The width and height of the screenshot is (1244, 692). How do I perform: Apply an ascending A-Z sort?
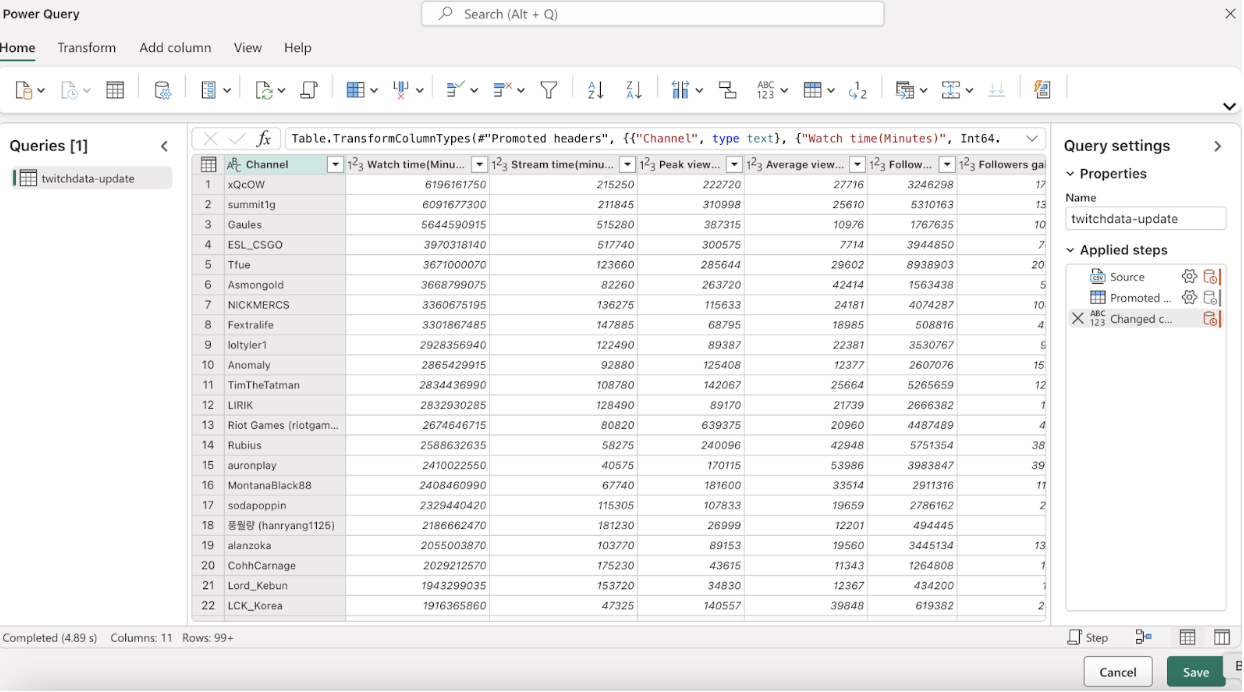tap(595, 90)
